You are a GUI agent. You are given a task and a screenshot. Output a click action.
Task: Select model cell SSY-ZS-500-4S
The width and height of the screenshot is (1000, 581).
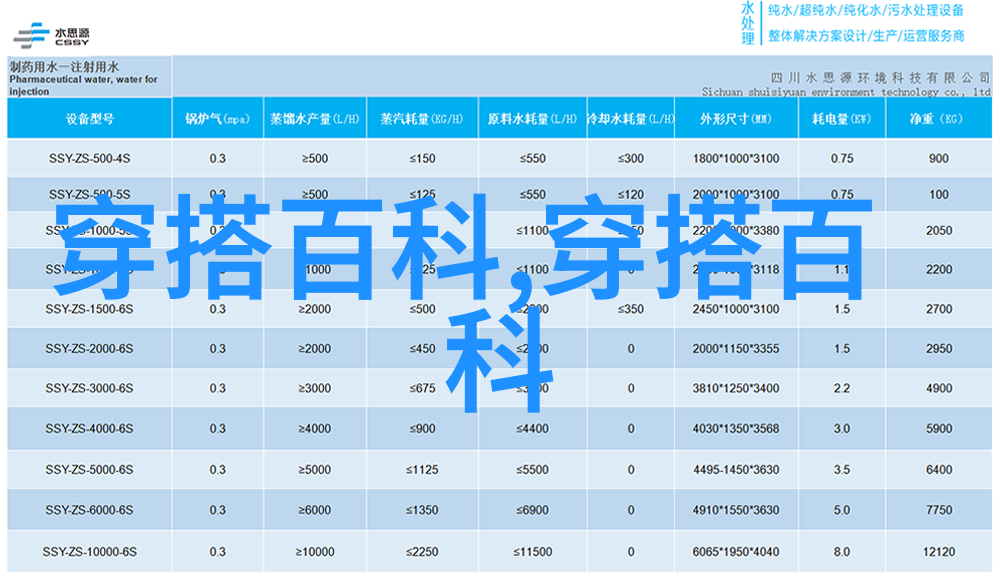point(89,158)
